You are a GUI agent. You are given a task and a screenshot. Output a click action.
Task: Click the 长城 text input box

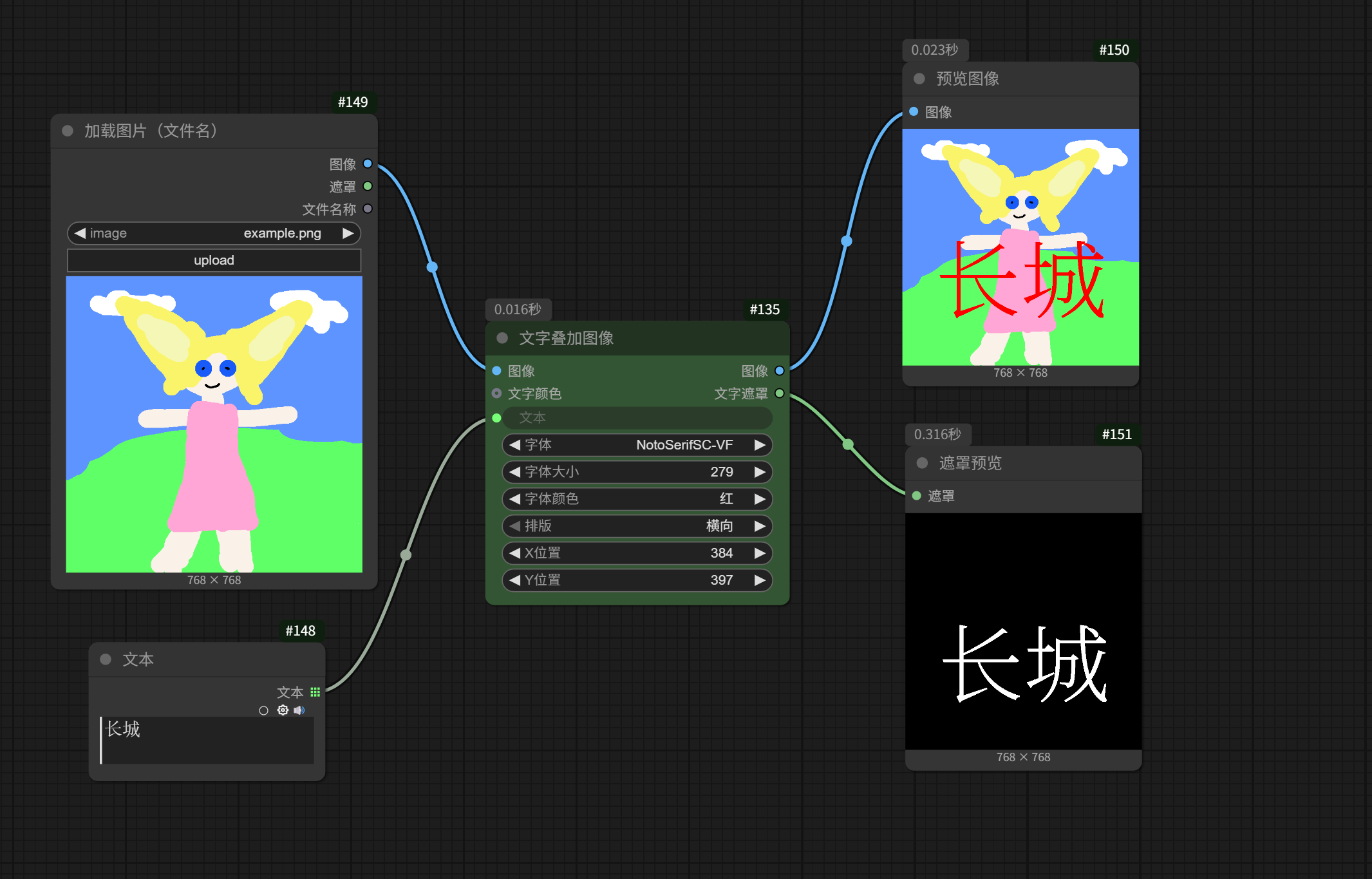click(x=207, y=741)
